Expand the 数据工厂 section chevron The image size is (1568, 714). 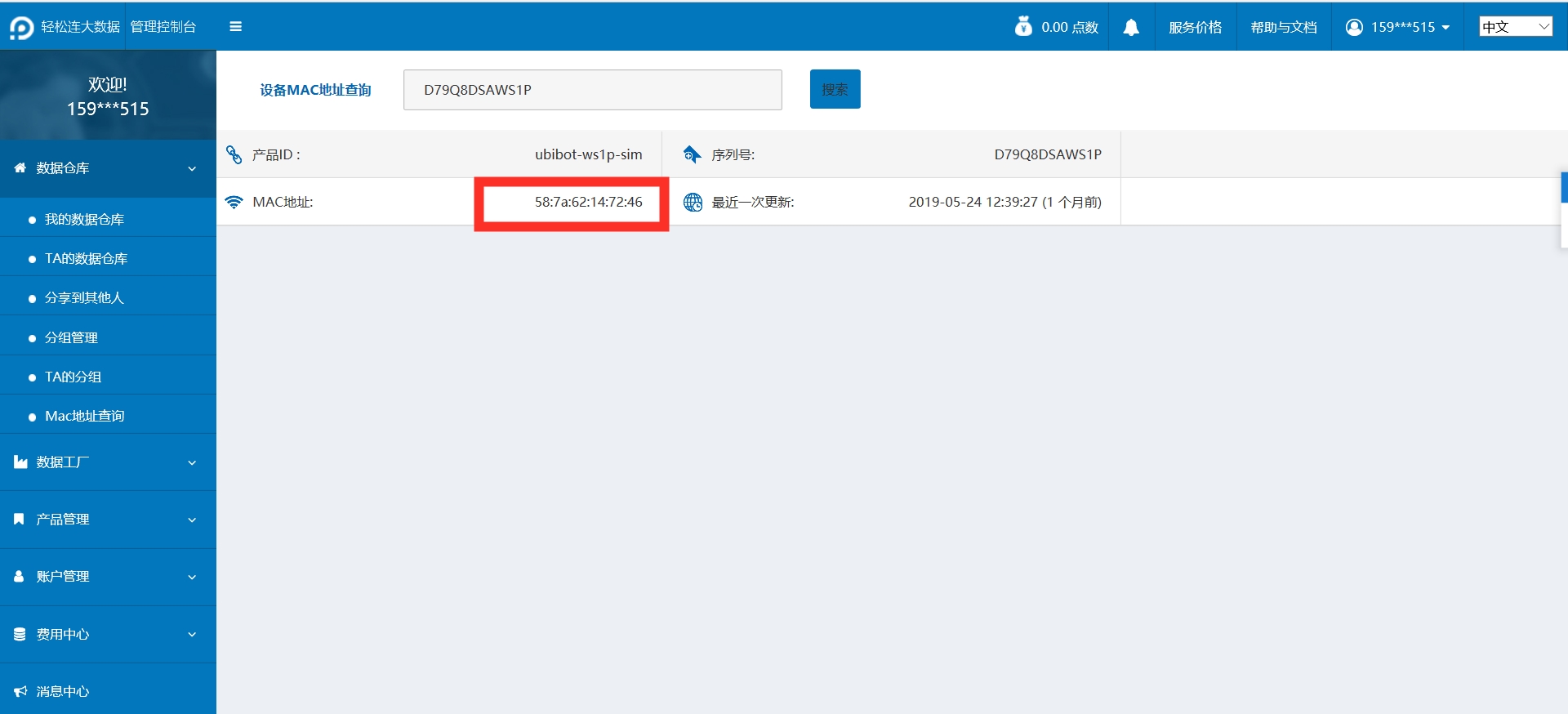(x=192, y=462)
